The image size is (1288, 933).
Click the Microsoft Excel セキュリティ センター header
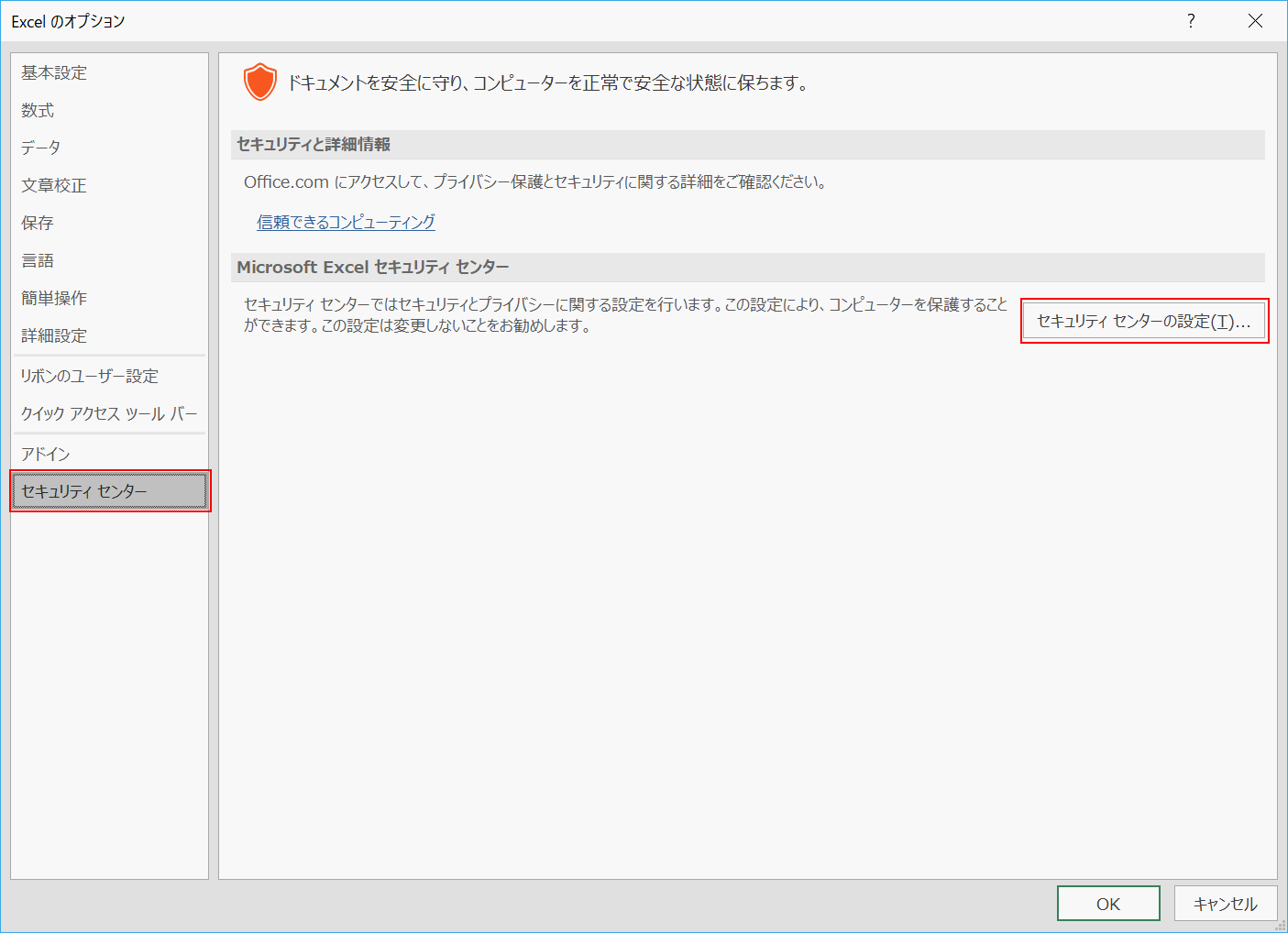click(x=374, y=267)
